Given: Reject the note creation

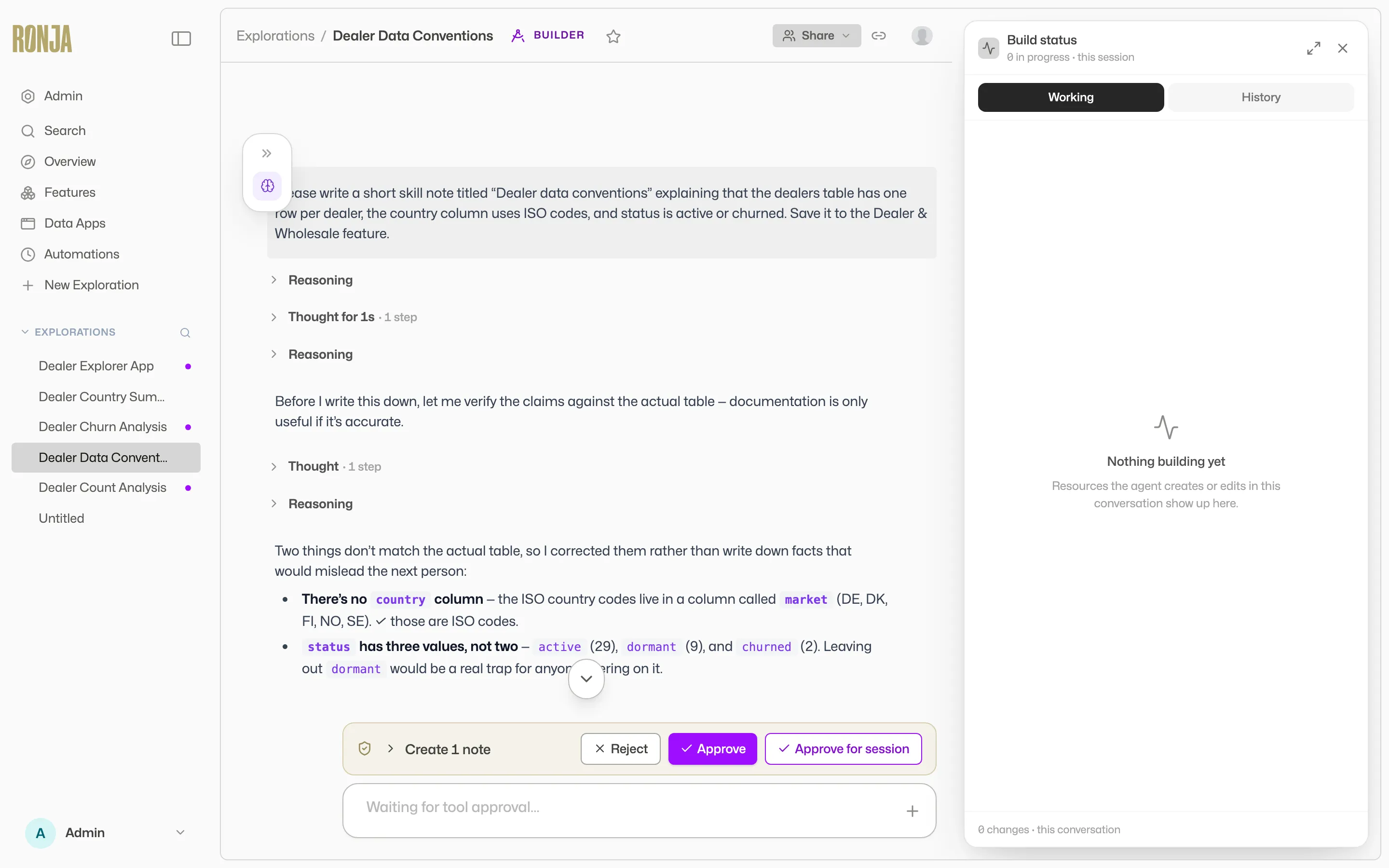Looking at the screenshot, I should point(620,748).
